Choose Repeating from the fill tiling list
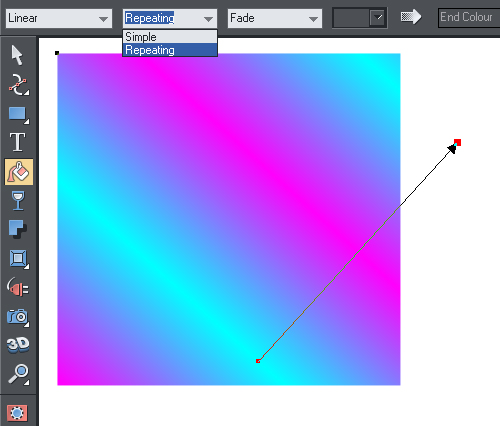Viewport: 500px width, 426px height. pyautogui.click(x=170, y=50)
